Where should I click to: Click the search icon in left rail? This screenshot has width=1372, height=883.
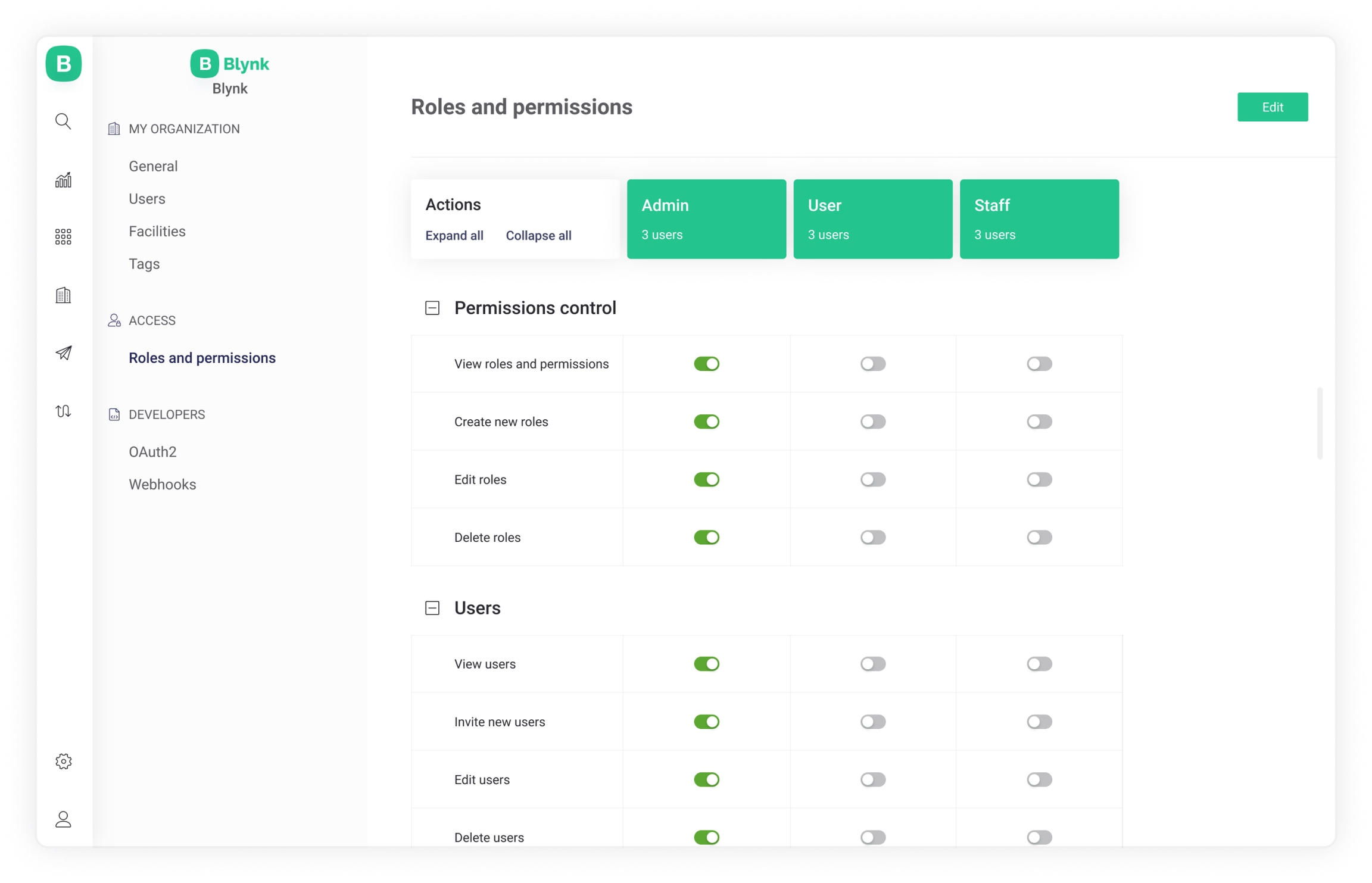click(x=63, y=121)
